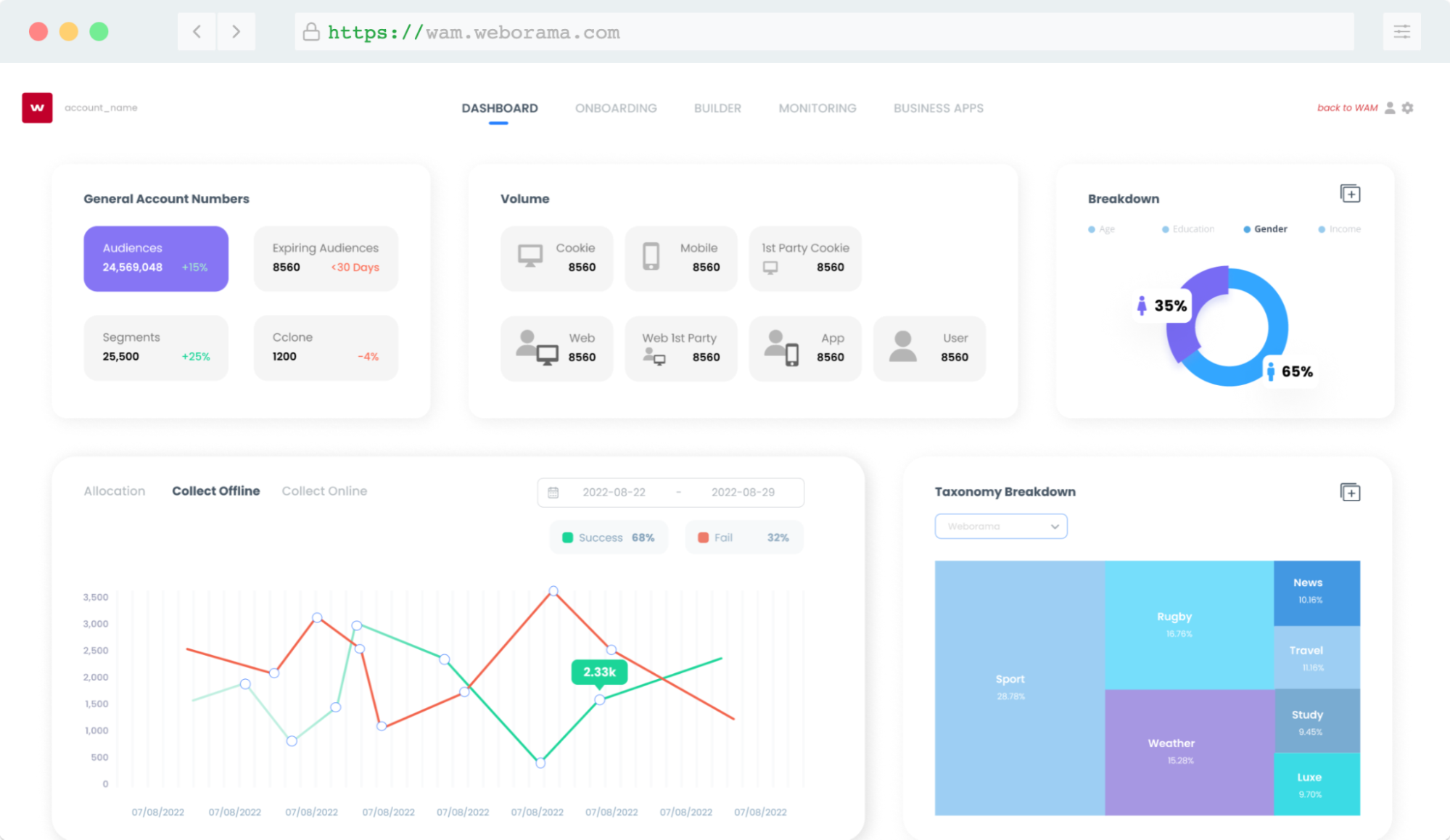
Task: Open the Cclone 1200 card
Action: [326, 347]
